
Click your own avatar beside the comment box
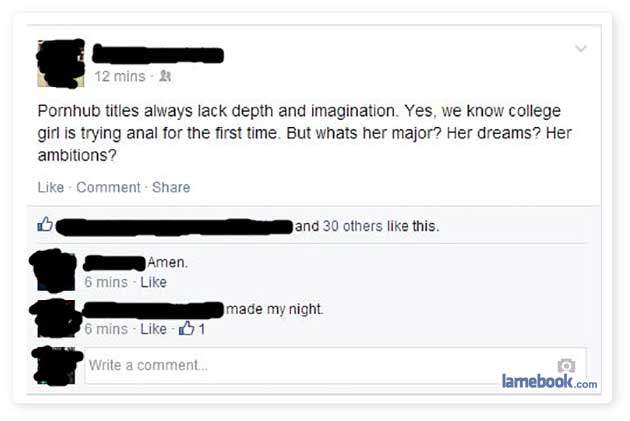coord(55,365)
